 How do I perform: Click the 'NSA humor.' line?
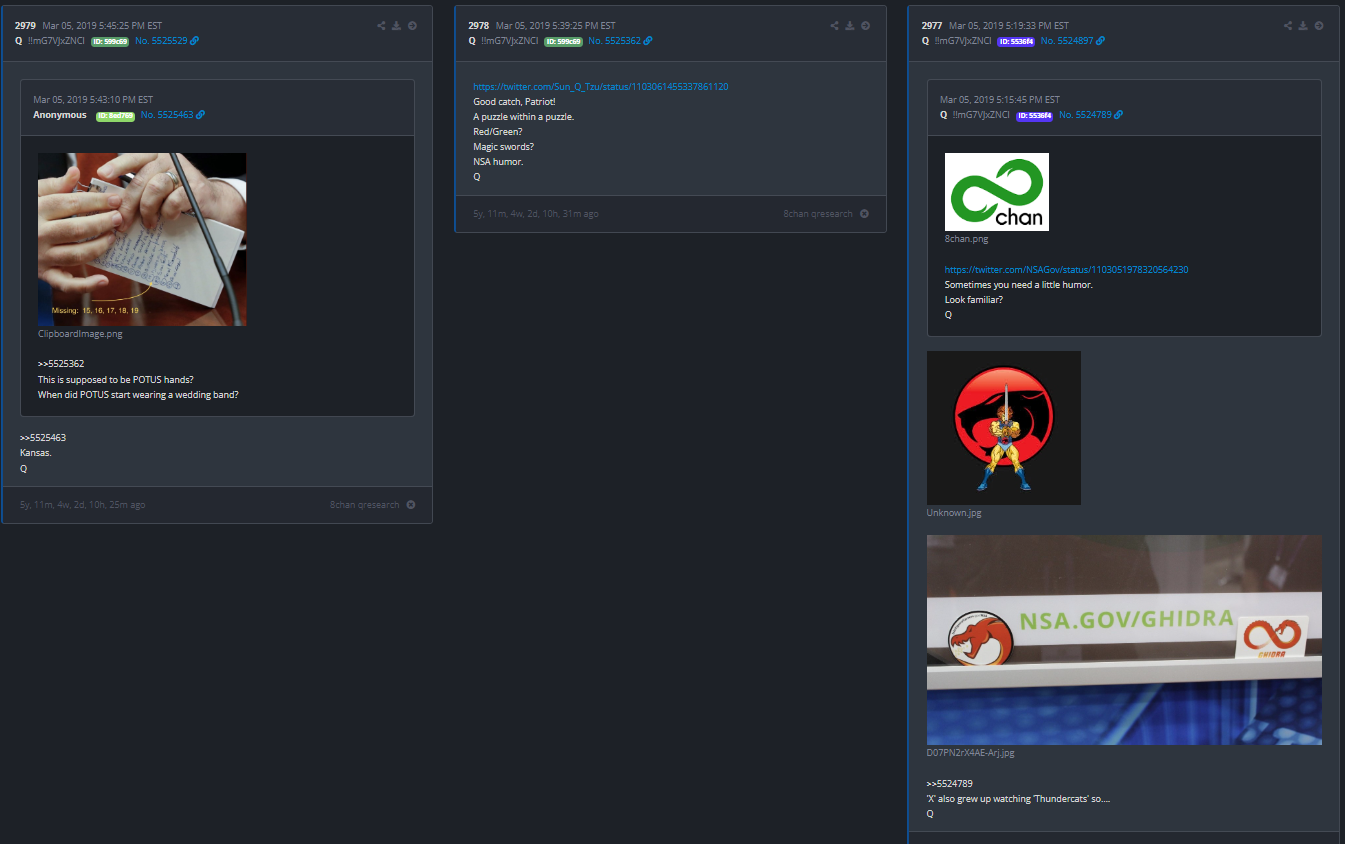(x=498, y=162)
